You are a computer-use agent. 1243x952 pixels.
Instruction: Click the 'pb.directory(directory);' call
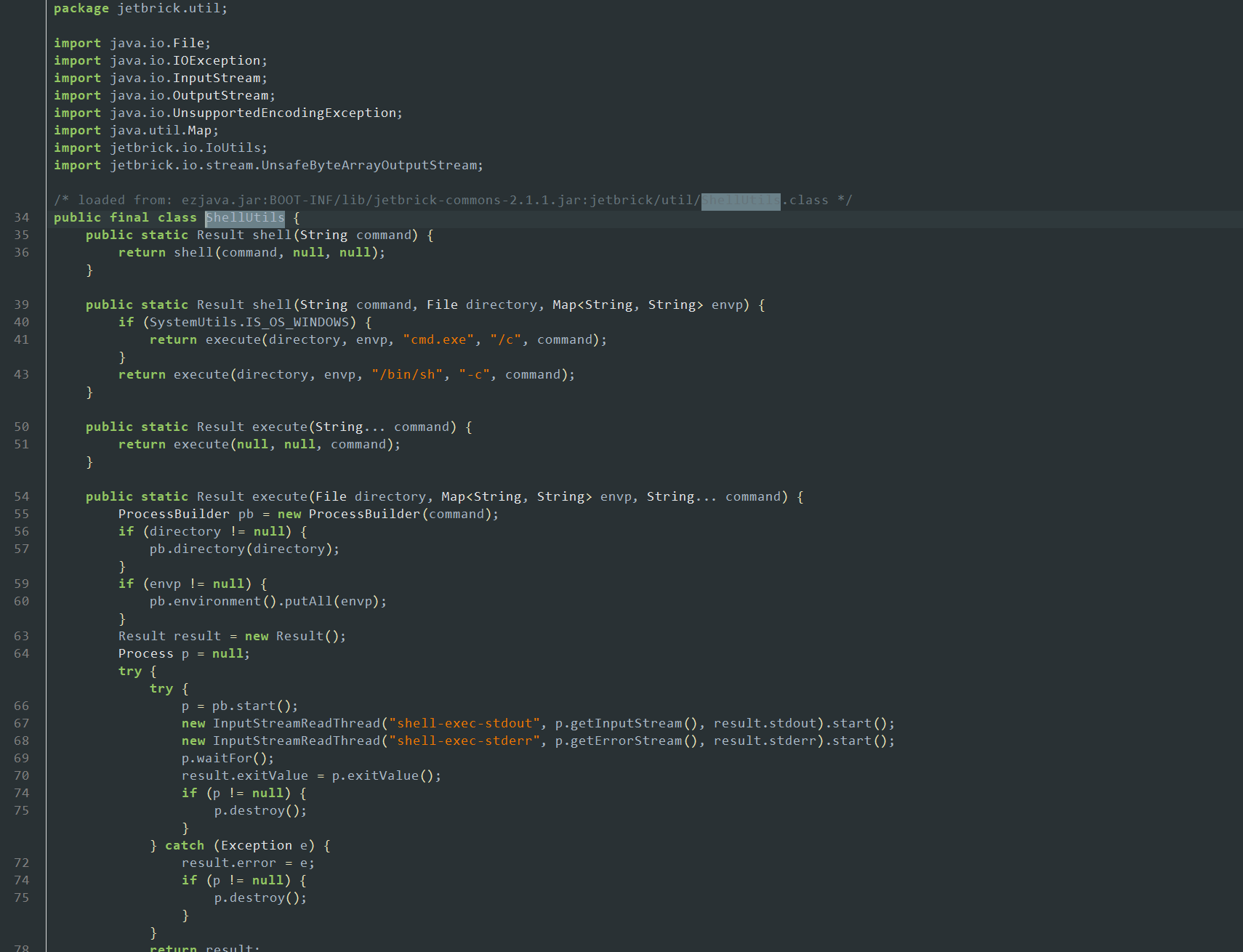(x=245, y=549)
